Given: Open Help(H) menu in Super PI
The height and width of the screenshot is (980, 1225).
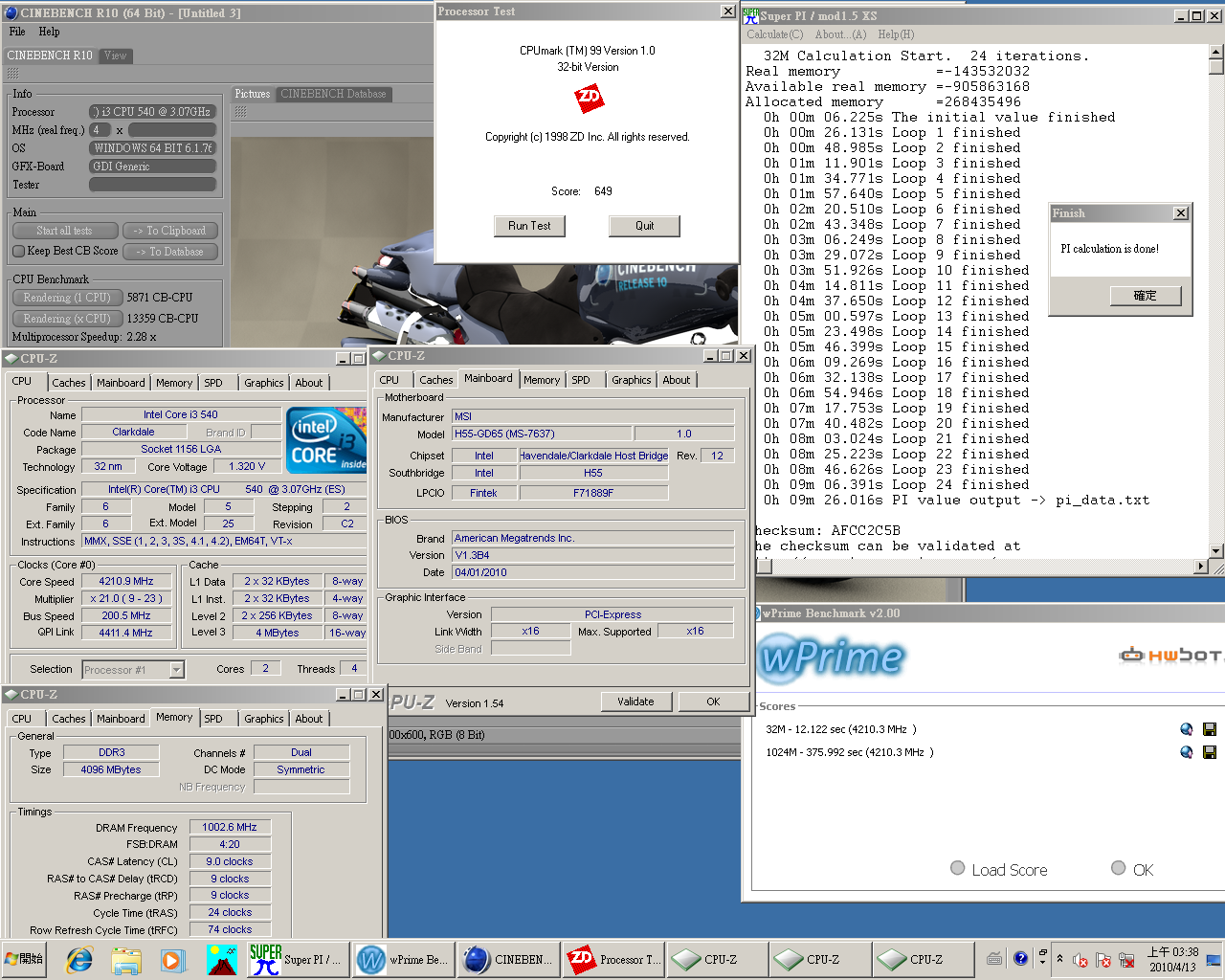Looking at the screenshot, I should tap(896, 34).
